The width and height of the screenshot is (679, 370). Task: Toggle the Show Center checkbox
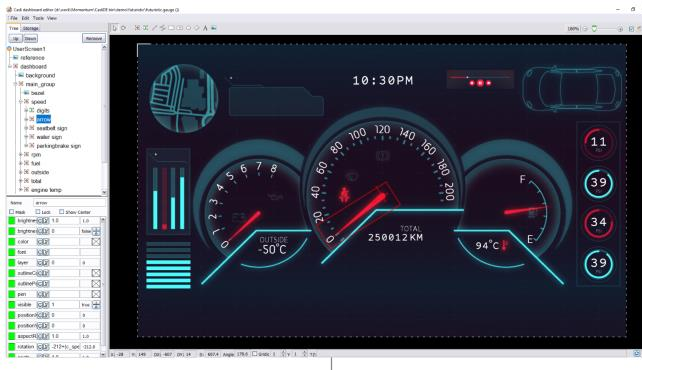coord(61,212)
